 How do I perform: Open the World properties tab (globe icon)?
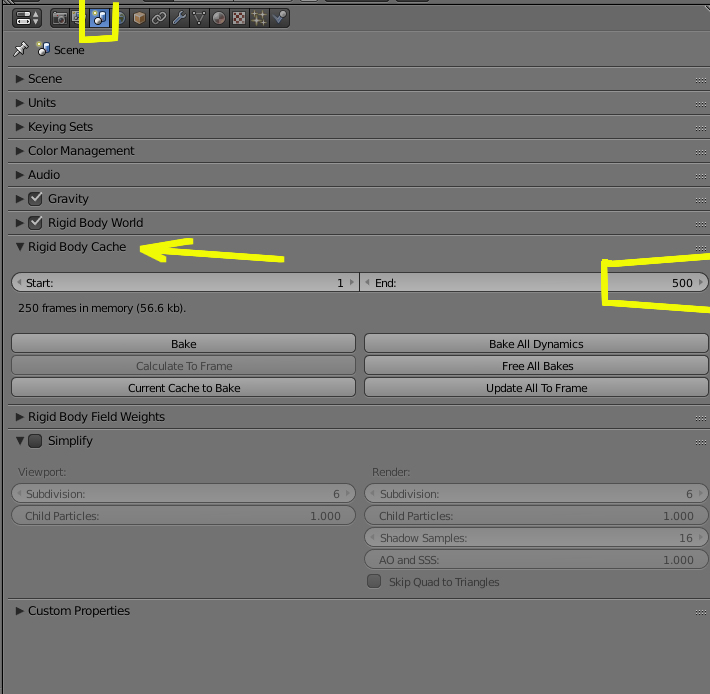pos(120,18)
